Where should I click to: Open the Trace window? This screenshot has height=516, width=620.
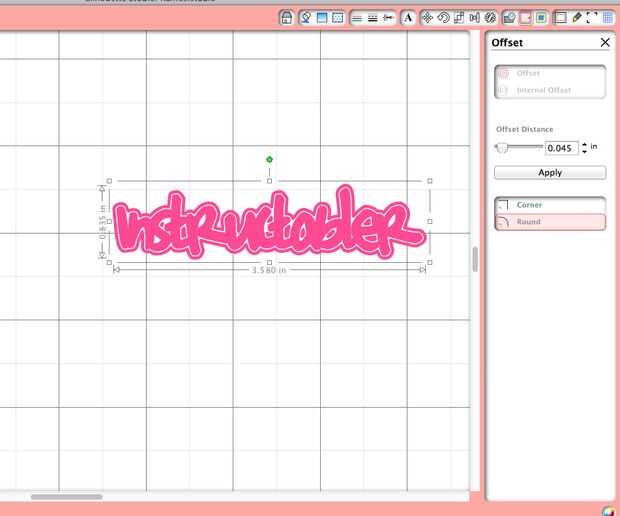point(541,18)
